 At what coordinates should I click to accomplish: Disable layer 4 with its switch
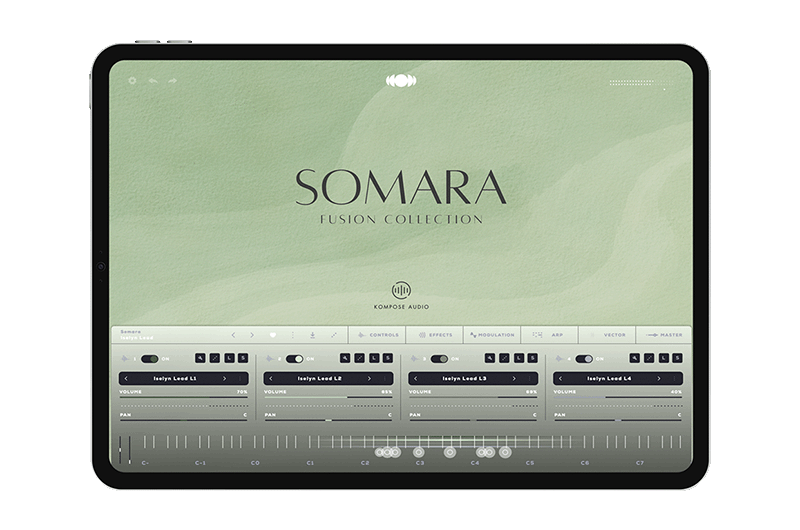pyautogui.click(x=583, y=358)
